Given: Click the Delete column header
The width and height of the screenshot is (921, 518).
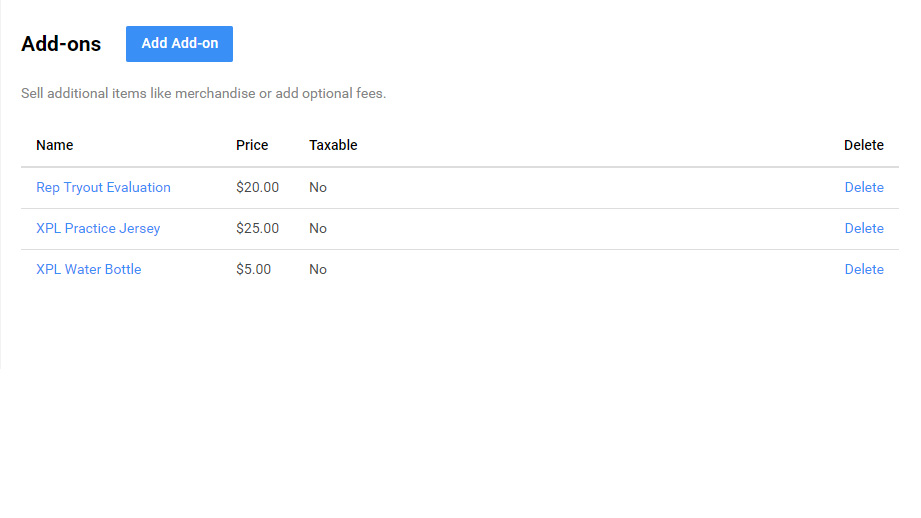Looking at the screenshot, I should (x=864, y=145).
